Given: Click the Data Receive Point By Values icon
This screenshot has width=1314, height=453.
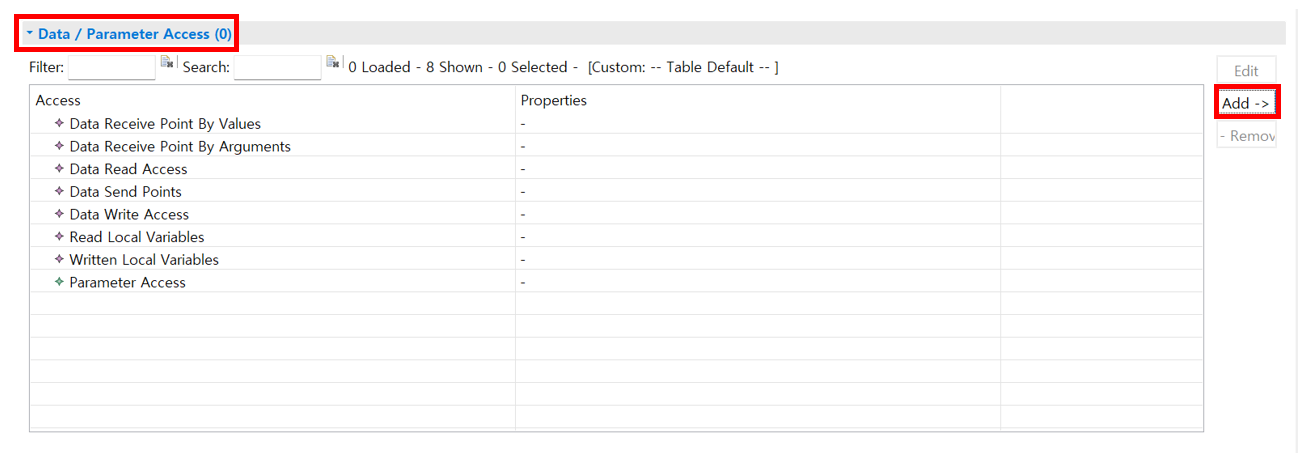Looking at the screenshot, I should click(59, 124).
